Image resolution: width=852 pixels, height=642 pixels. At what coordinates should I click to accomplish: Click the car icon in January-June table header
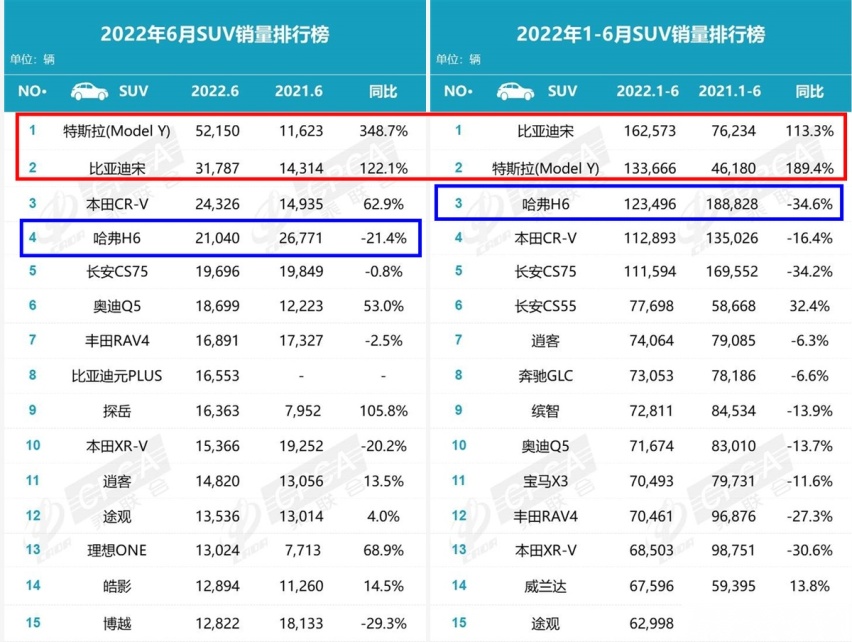[x=516, y=91]
